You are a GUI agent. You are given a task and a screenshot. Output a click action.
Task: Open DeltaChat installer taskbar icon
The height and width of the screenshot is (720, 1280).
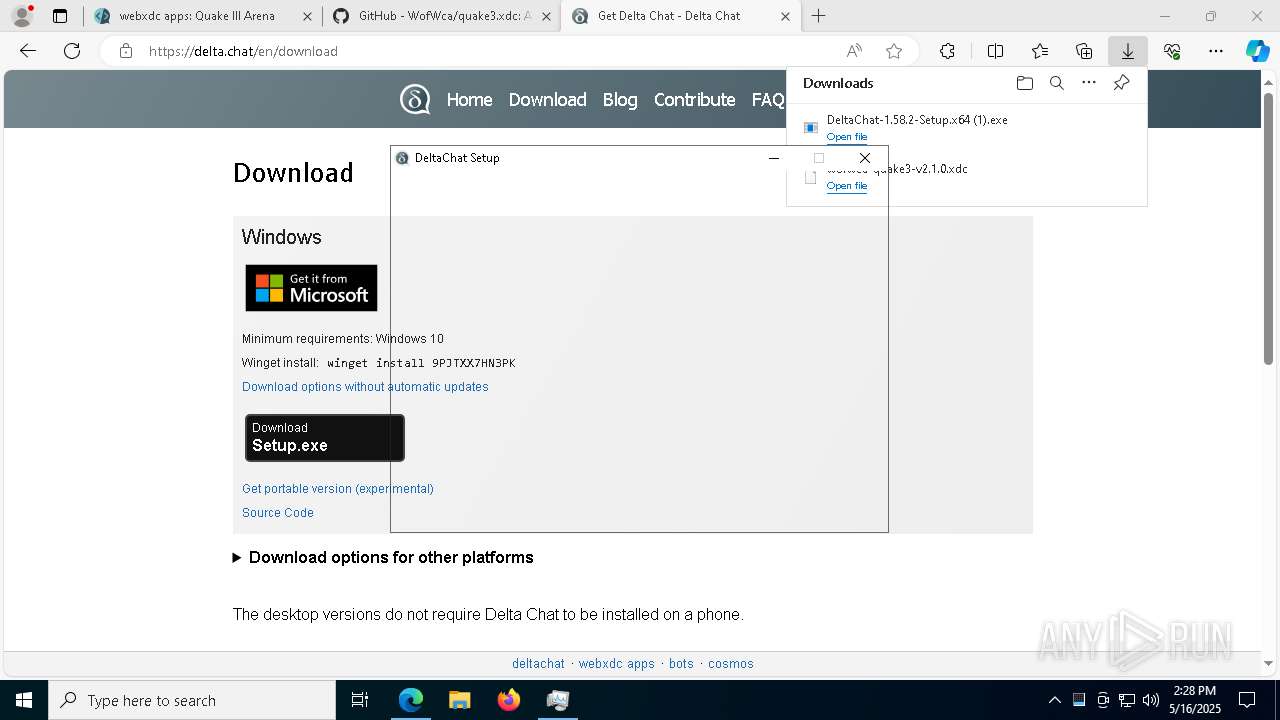557,700
